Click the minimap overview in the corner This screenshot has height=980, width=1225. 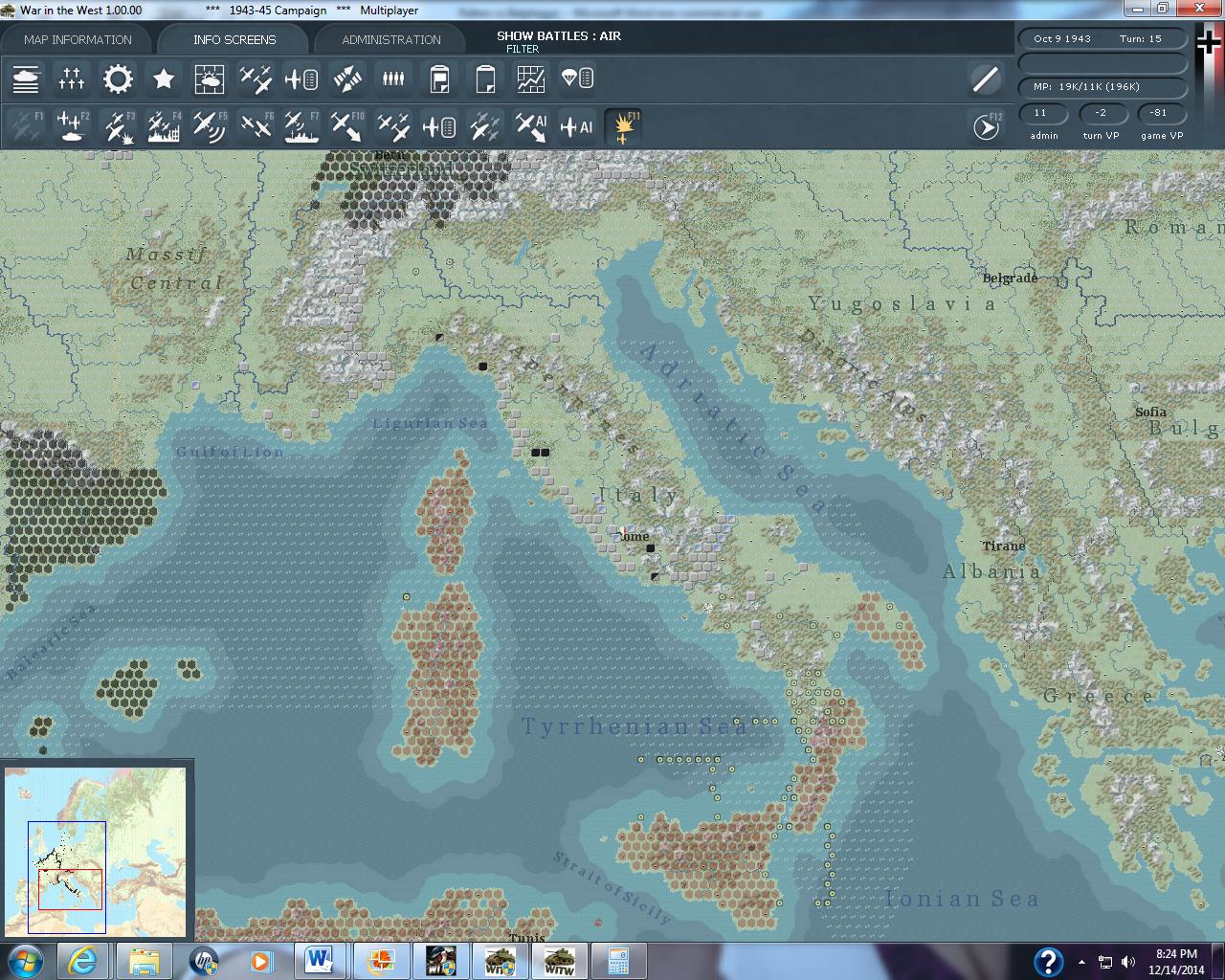click(x=96, y=851)
